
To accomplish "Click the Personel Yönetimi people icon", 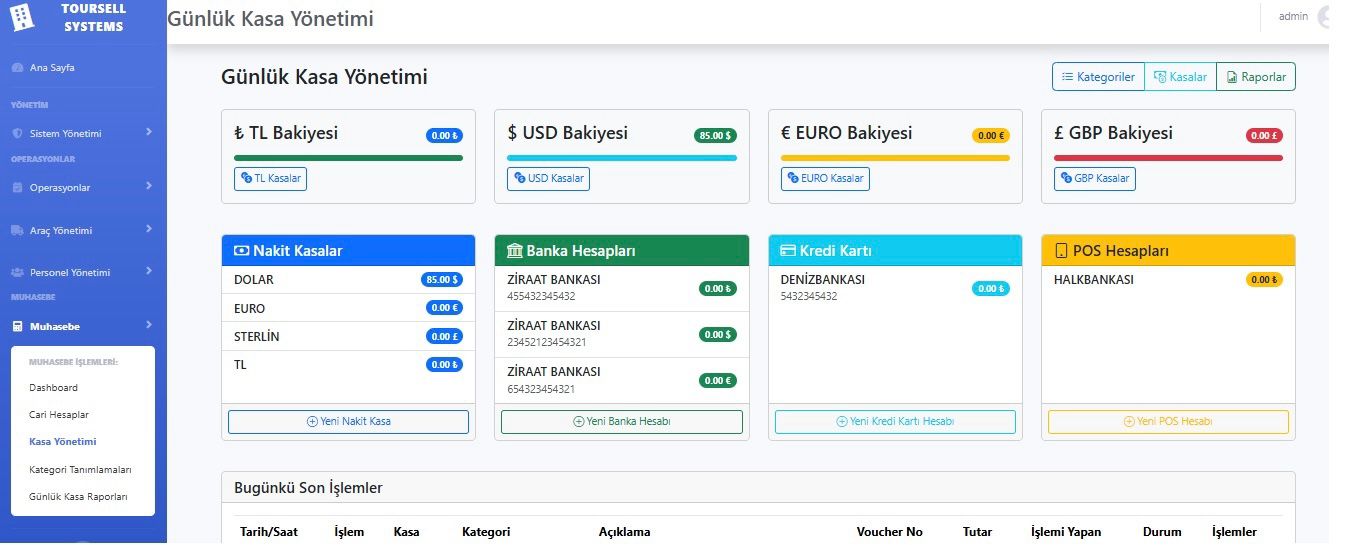I will [17, 273].
